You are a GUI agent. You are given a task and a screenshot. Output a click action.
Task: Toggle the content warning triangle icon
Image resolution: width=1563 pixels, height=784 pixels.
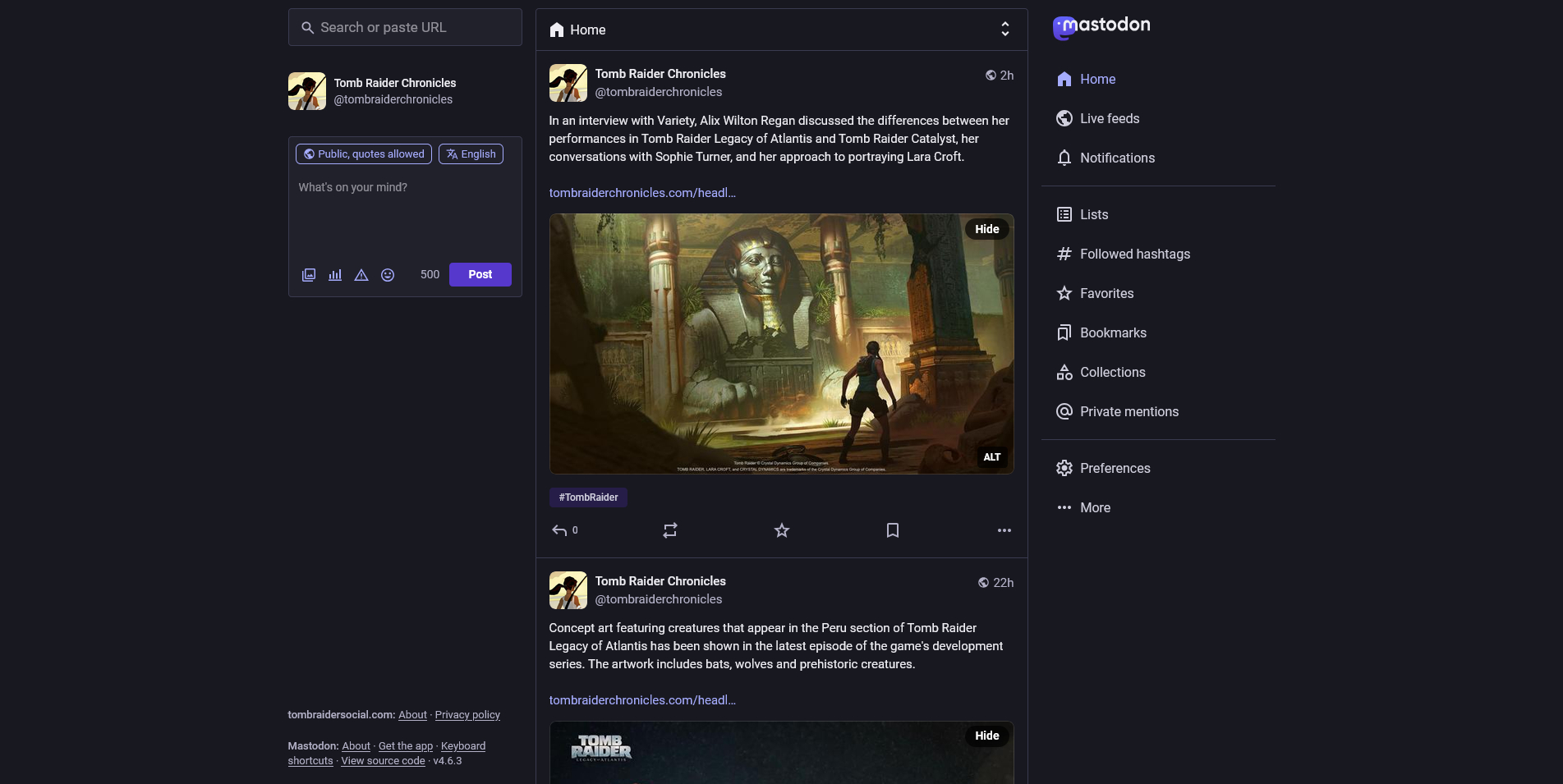pos(361,275)
